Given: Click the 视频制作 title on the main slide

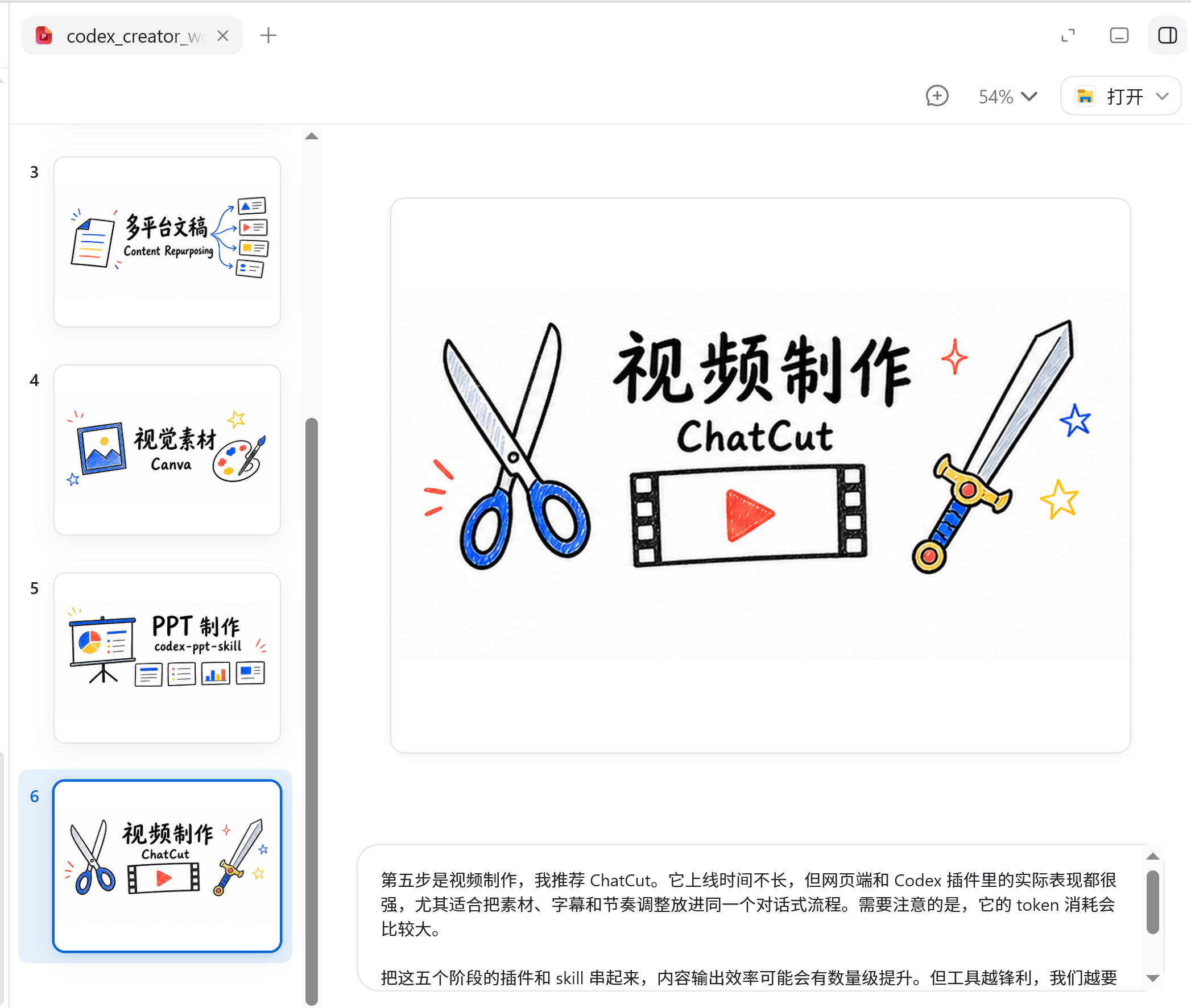Looking at the screenshot, I should [761, 369].
